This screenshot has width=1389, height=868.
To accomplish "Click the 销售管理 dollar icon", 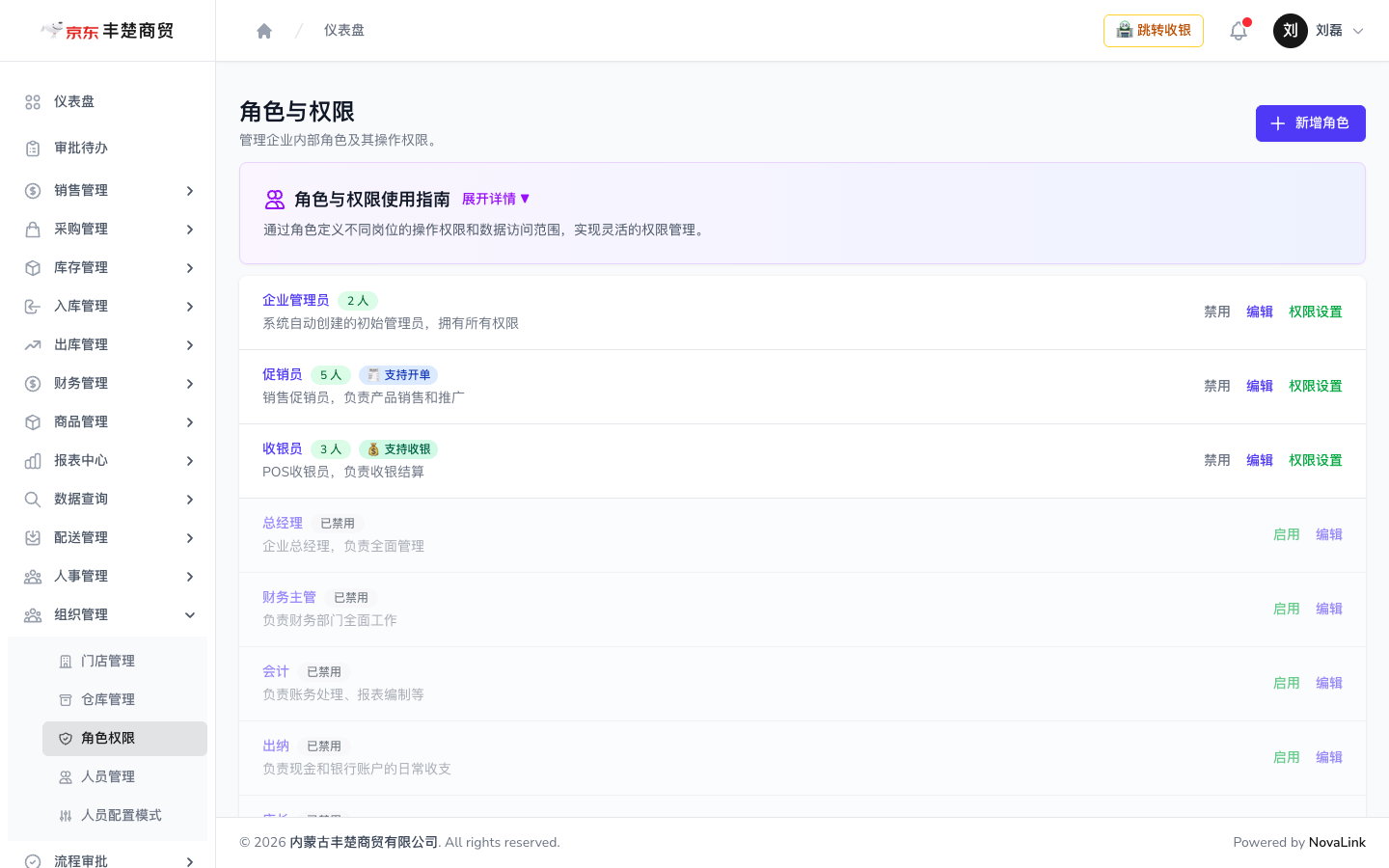I will 33,191.
